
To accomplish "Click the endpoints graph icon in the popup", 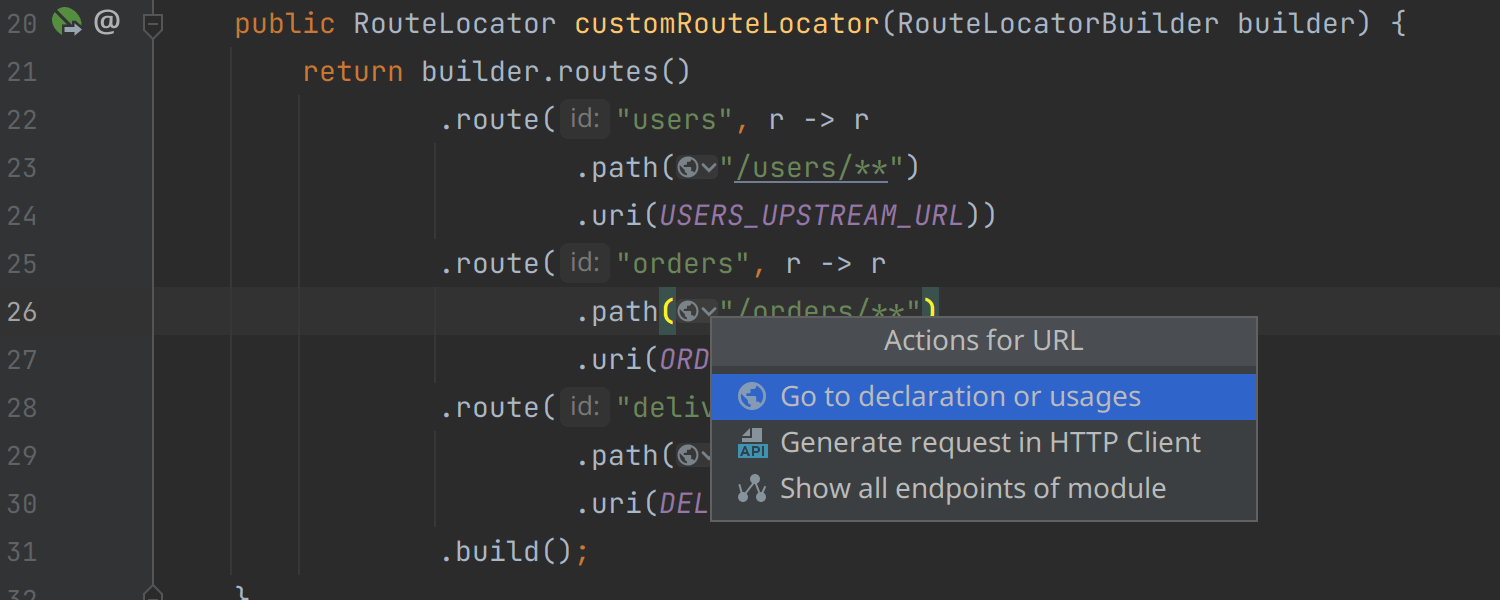I will [752, 489].
